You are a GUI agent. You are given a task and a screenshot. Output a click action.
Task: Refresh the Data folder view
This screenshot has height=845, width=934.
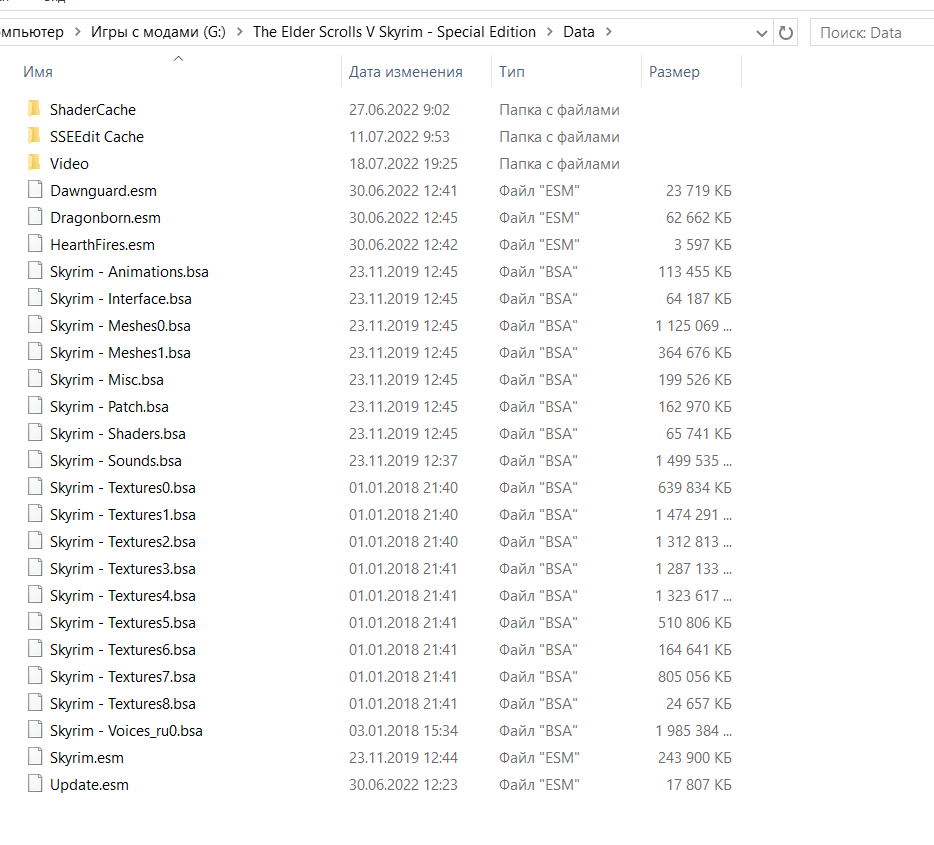pyautogui.click(x=786, y=33)
